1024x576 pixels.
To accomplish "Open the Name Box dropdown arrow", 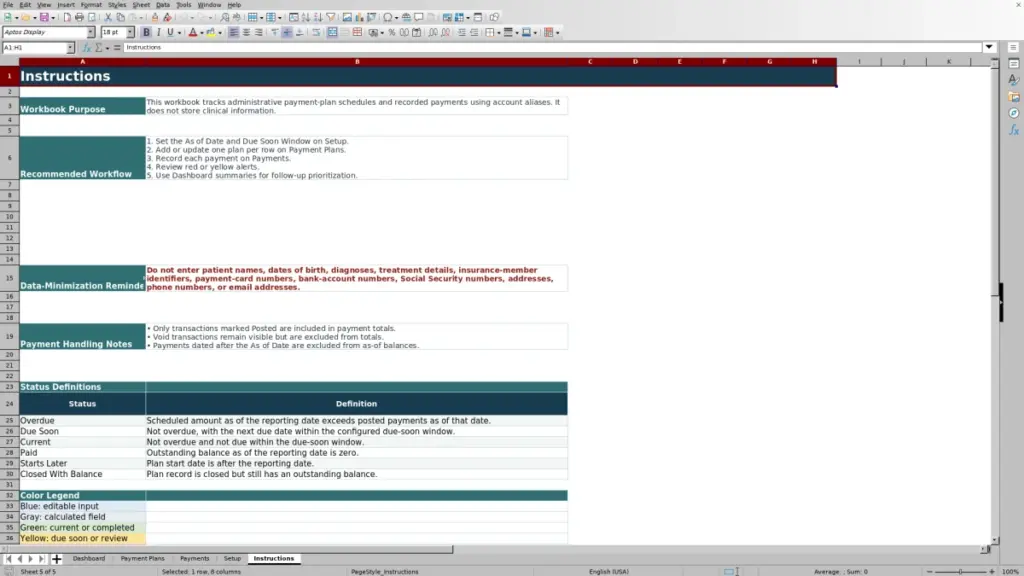I will pyautogui.click(x=70, y=48).
